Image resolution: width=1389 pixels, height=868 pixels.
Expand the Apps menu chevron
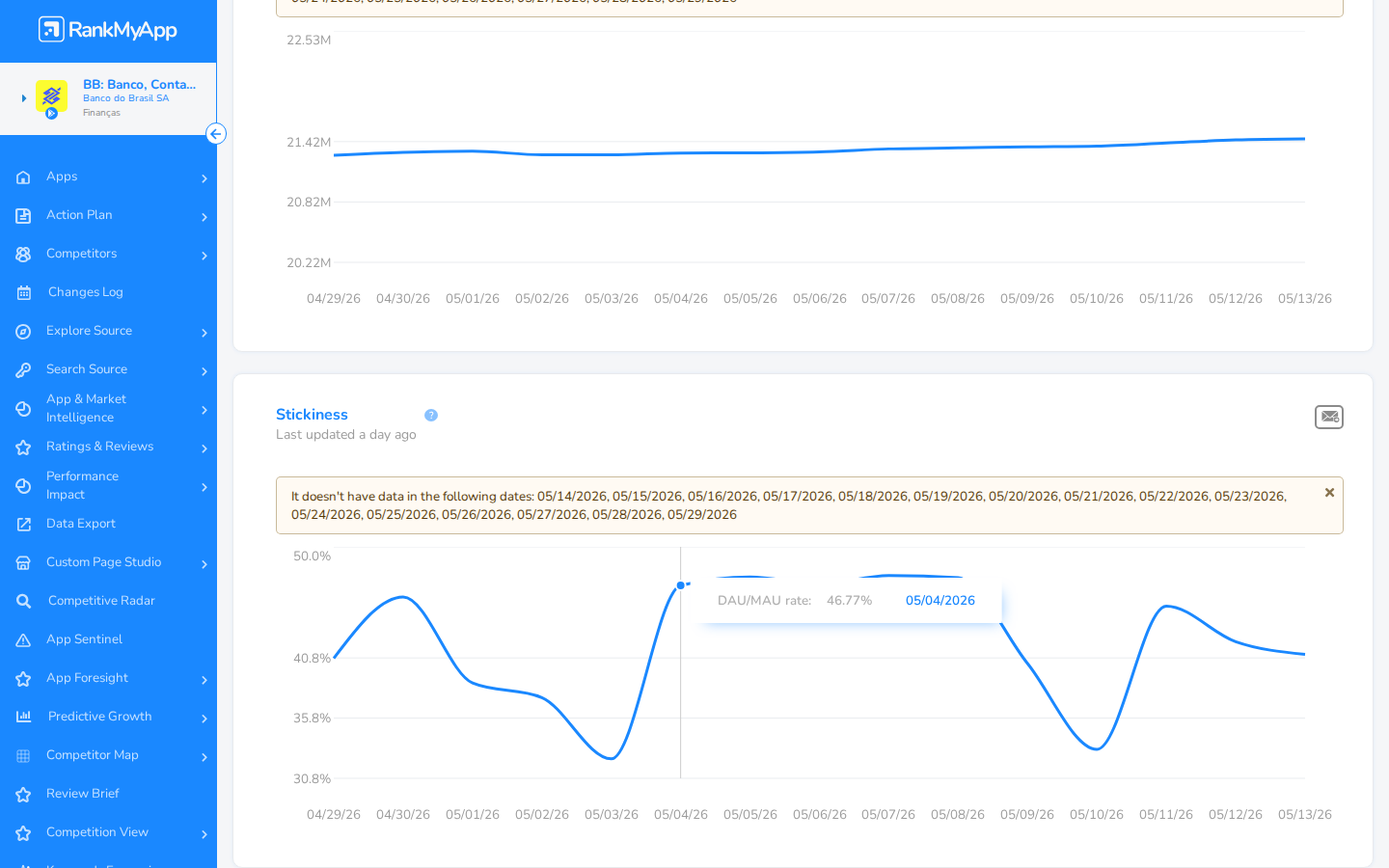pos(204,178)
